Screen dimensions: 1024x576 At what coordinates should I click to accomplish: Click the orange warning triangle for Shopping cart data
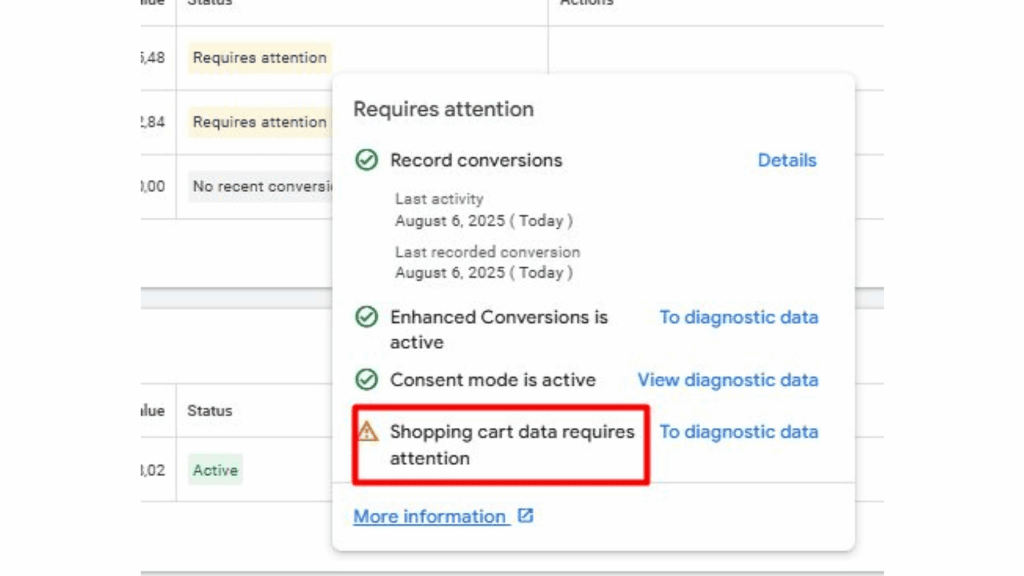click(x=367, y=431)
